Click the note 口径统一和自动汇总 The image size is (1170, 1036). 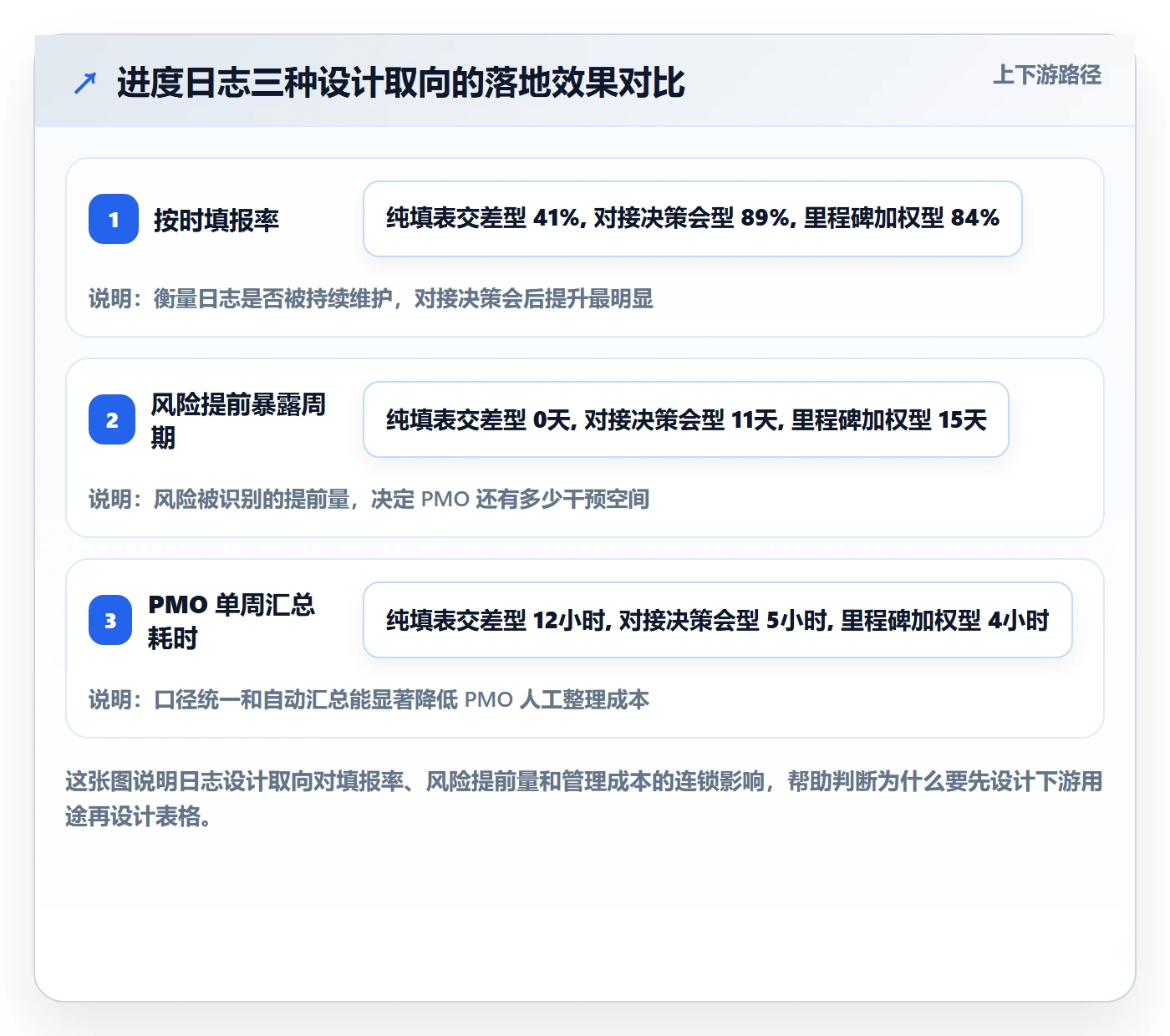[x=369, y=699]
